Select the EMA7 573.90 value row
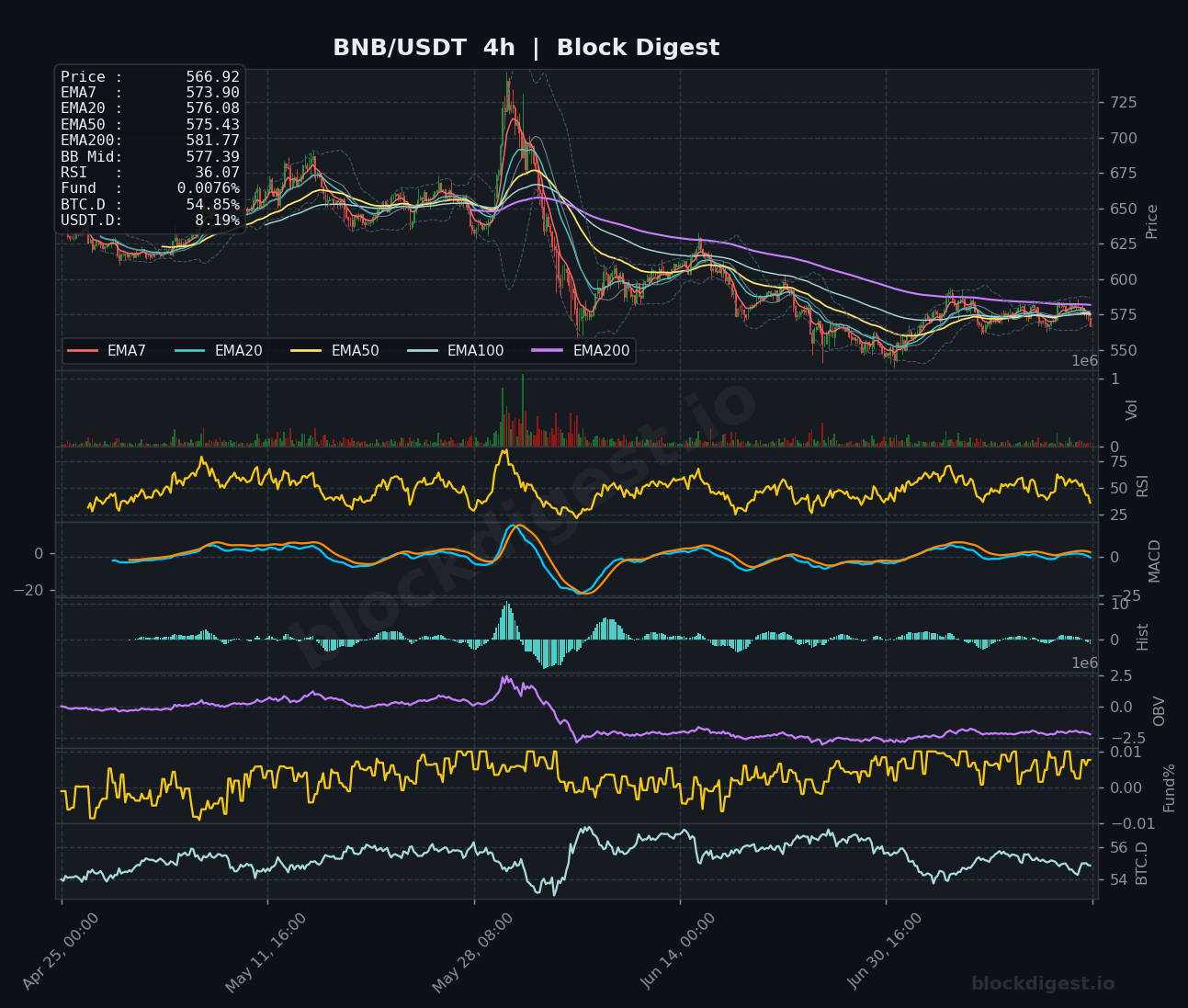Viewport: 1188px width, 1008px height. coord(150,93)
